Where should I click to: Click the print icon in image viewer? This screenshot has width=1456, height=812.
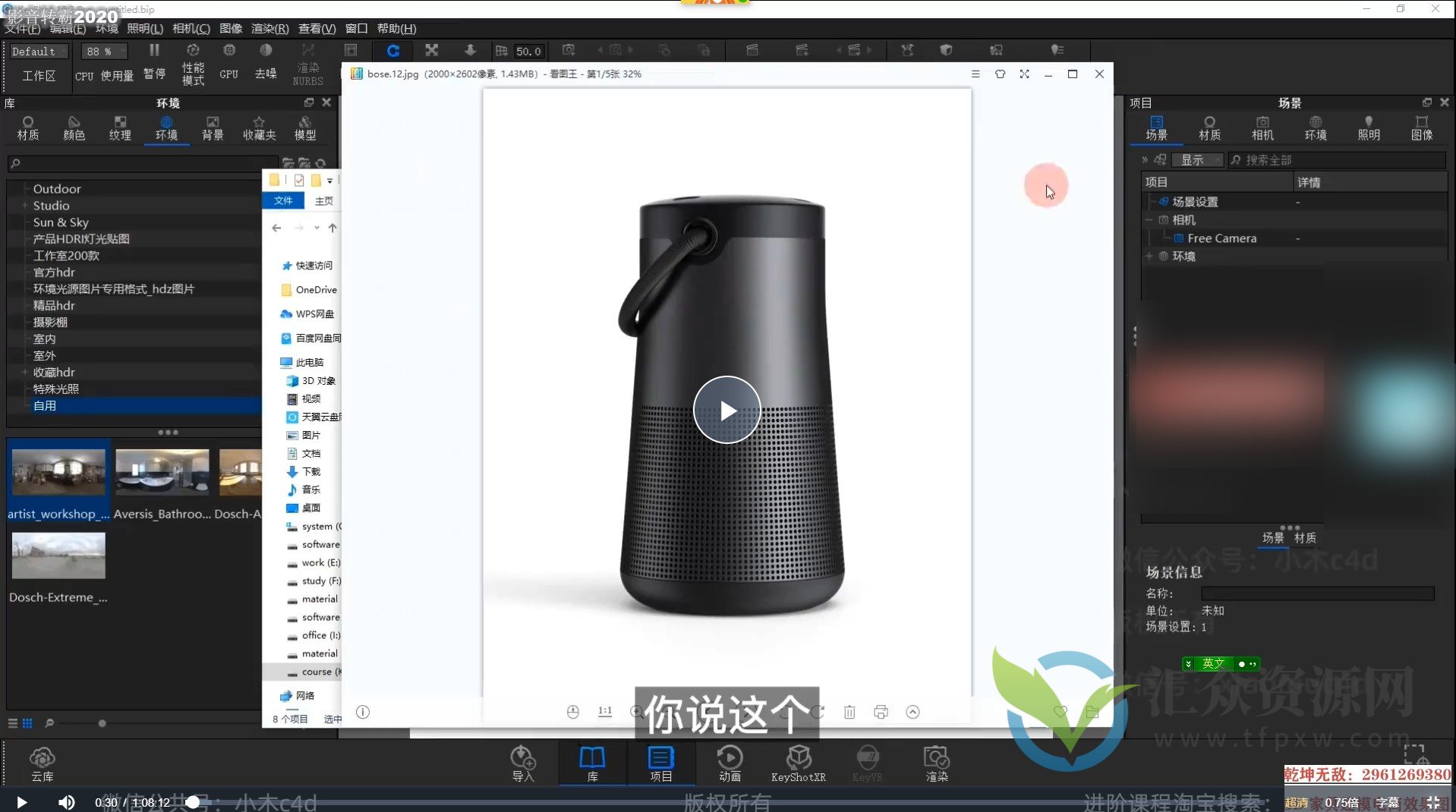[x=881, y=712]
